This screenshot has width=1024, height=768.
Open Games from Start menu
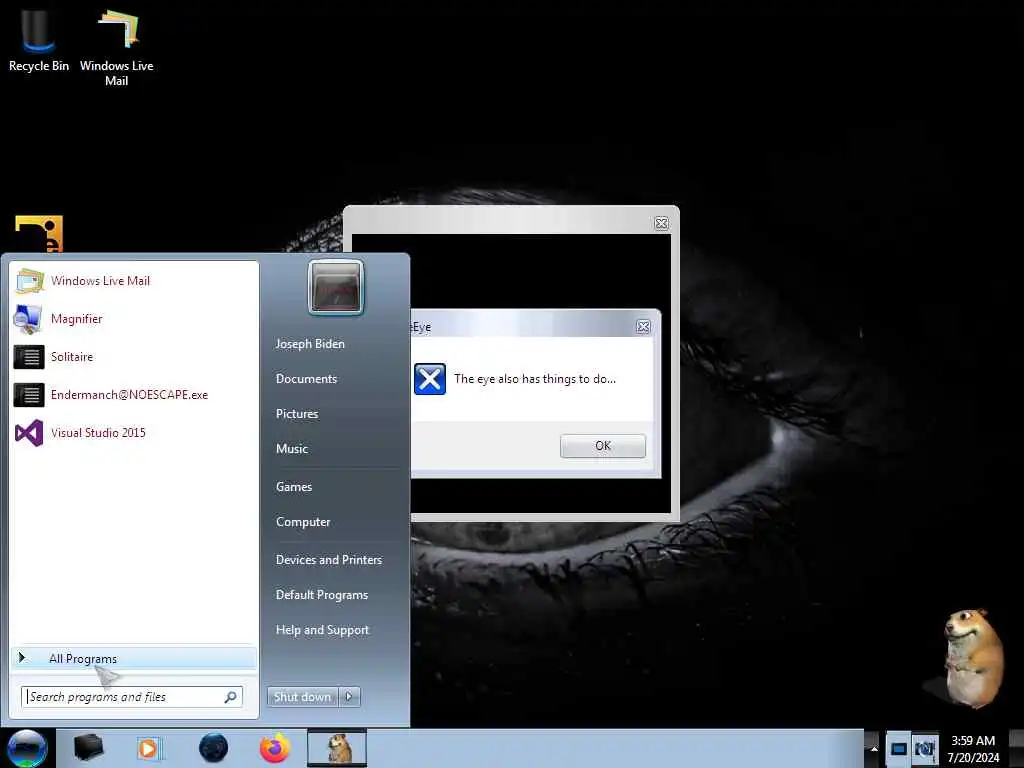tap(294, 487)
